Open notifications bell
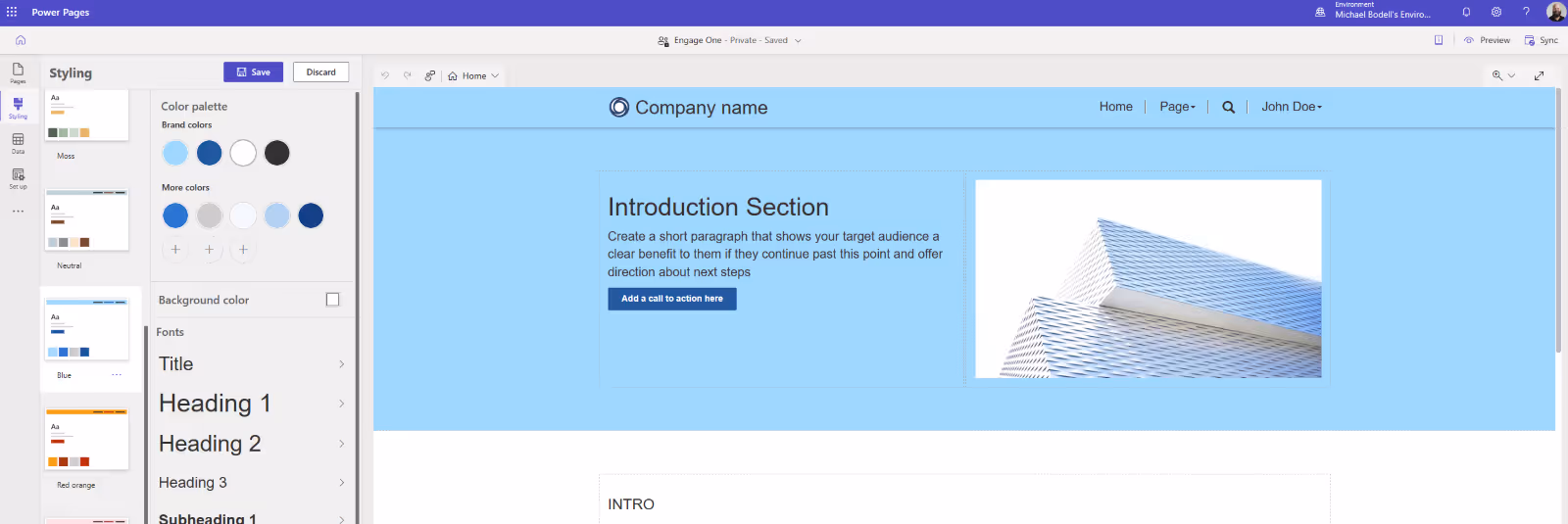Screen dimensions: 1568x524 coord(1466,12)
